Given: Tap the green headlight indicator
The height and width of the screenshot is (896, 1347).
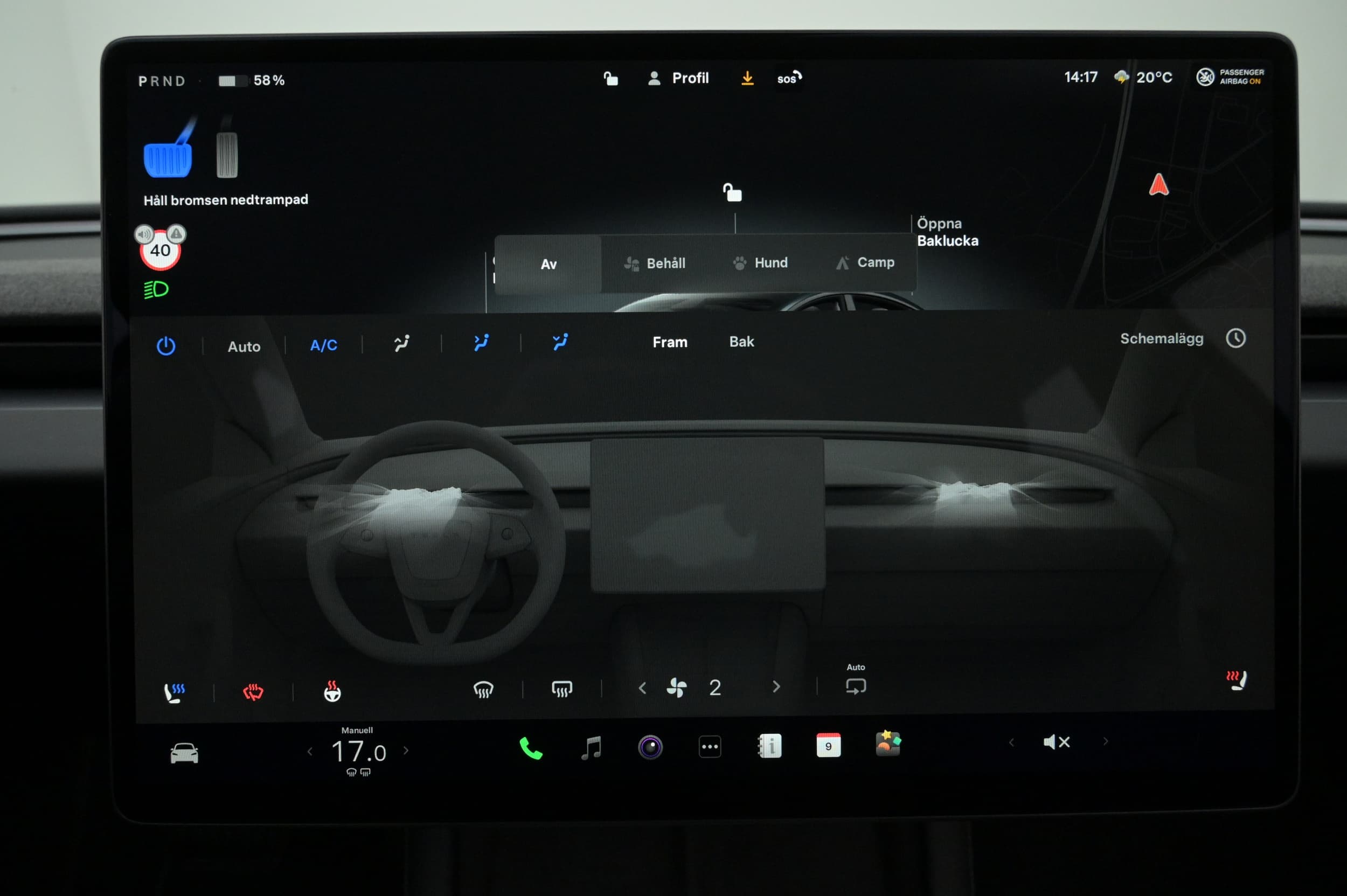Looking at the screenshot, I should (156, 290).
